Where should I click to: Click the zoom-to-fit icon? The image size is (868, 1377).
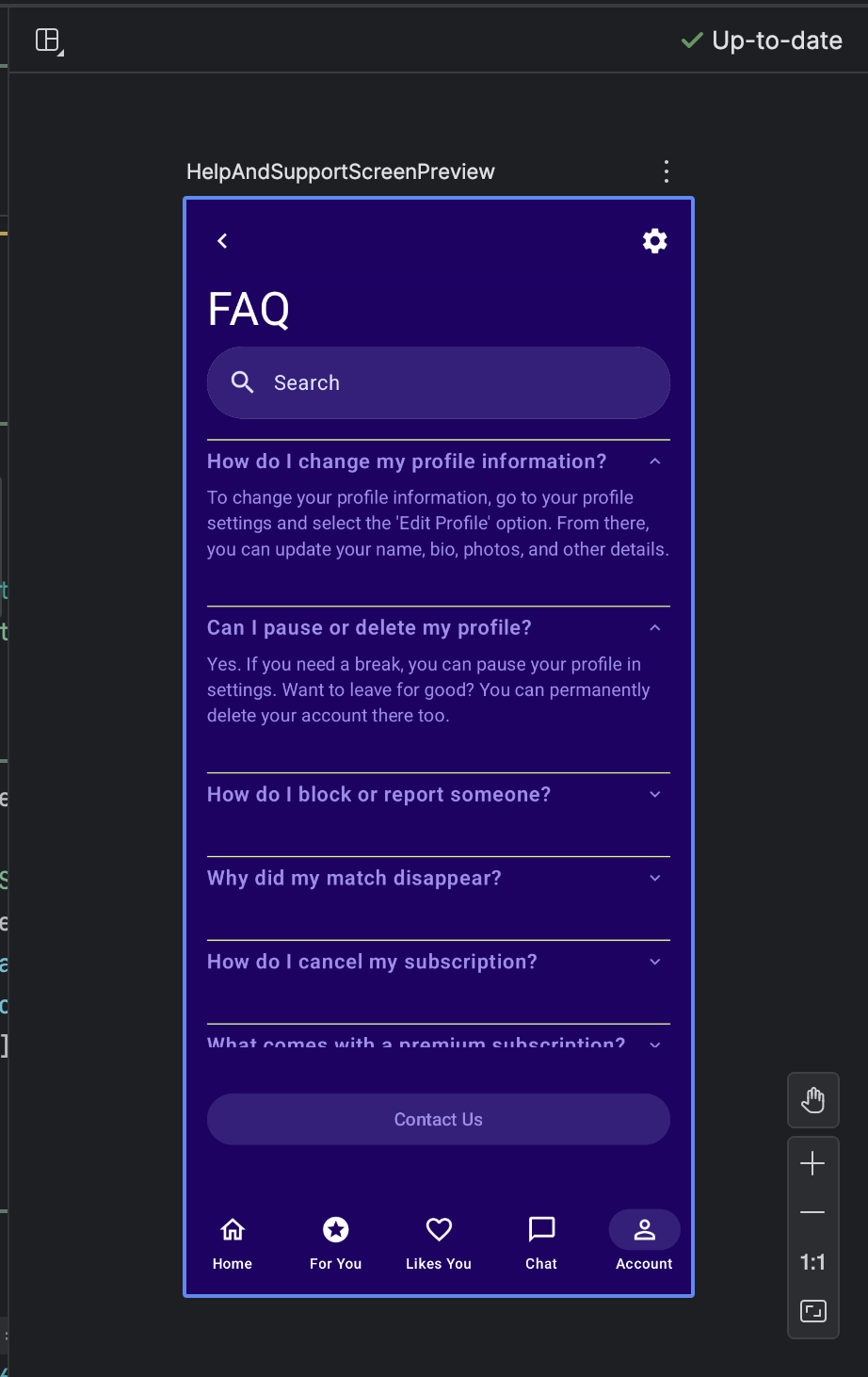pyautogui.click(x=812, y=1311)
